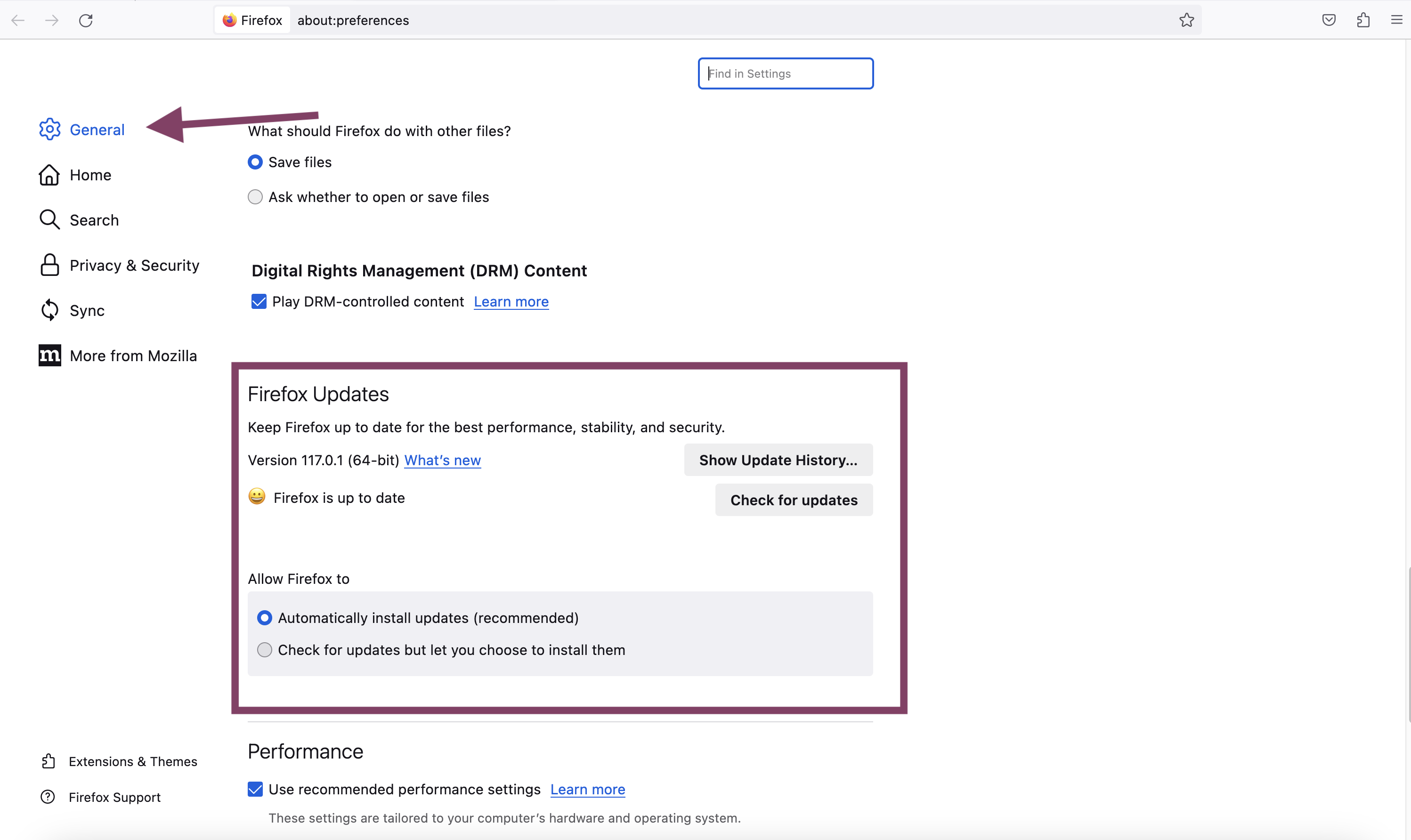Open Learn more link for DRM content
This screenshot has width=1411, height=840.
click(x=511, y=302)
